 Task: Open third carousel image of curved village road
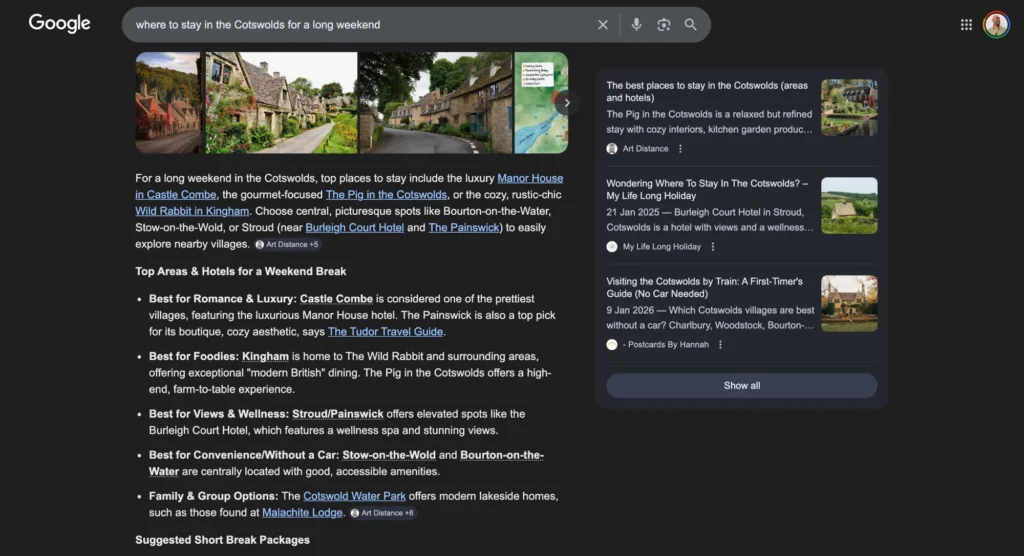pos(436,103)
